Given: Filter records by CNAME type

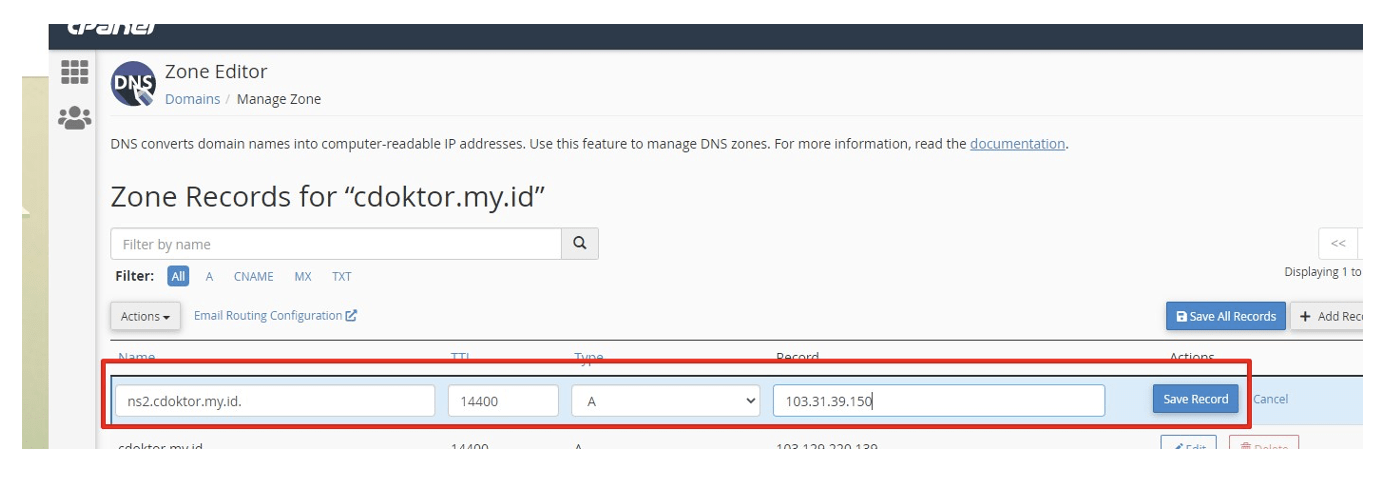Looking at the screenshot, I should point(254,277).
